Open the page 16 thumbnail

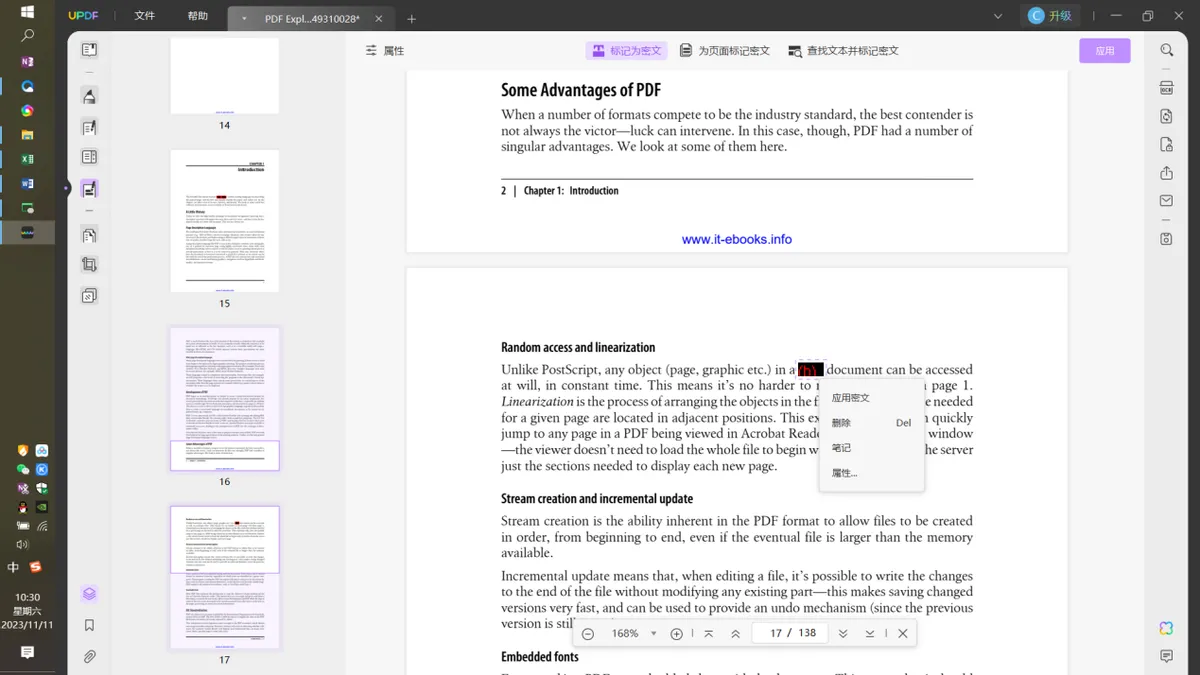224,399
